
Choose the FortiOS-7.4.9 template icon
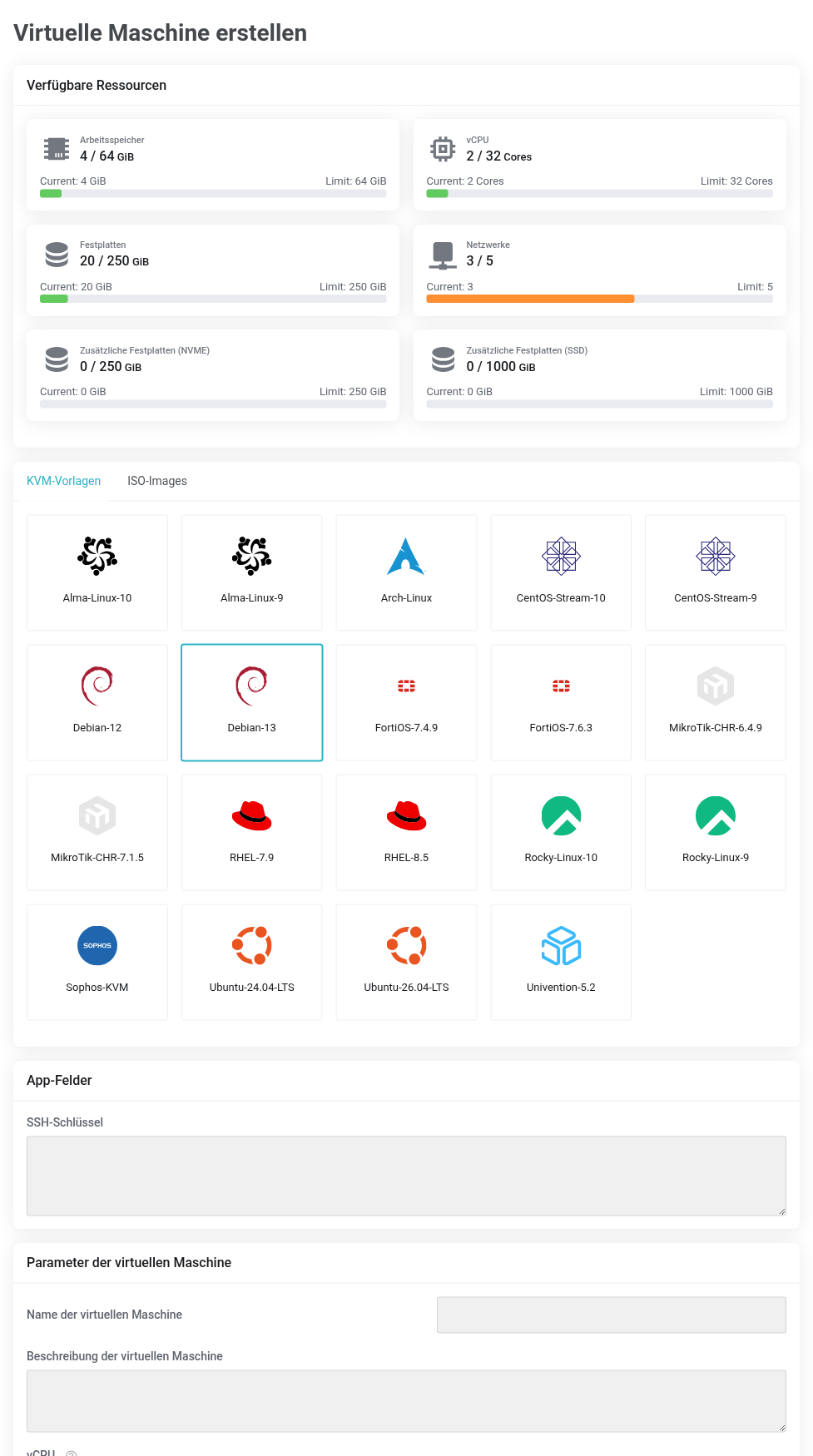(406, 686)
